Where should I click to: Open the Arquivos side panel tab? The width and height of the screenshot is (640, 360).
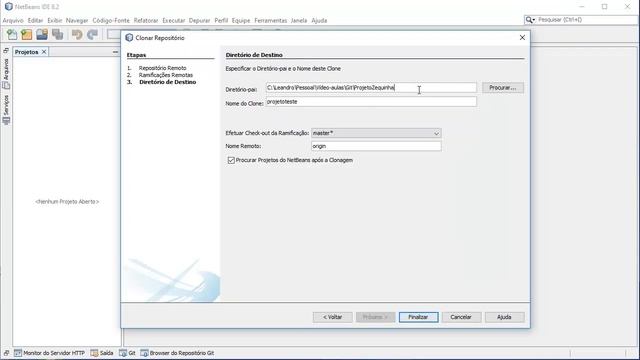click(6, 74)
